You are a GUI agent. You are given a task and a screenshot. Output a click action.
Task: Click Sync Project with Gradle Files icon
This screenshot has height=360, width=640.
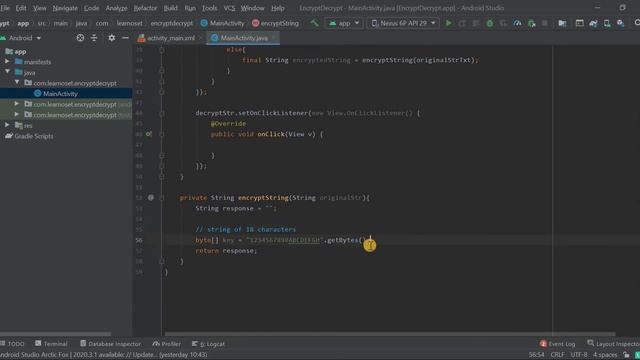tap(593, 23)
